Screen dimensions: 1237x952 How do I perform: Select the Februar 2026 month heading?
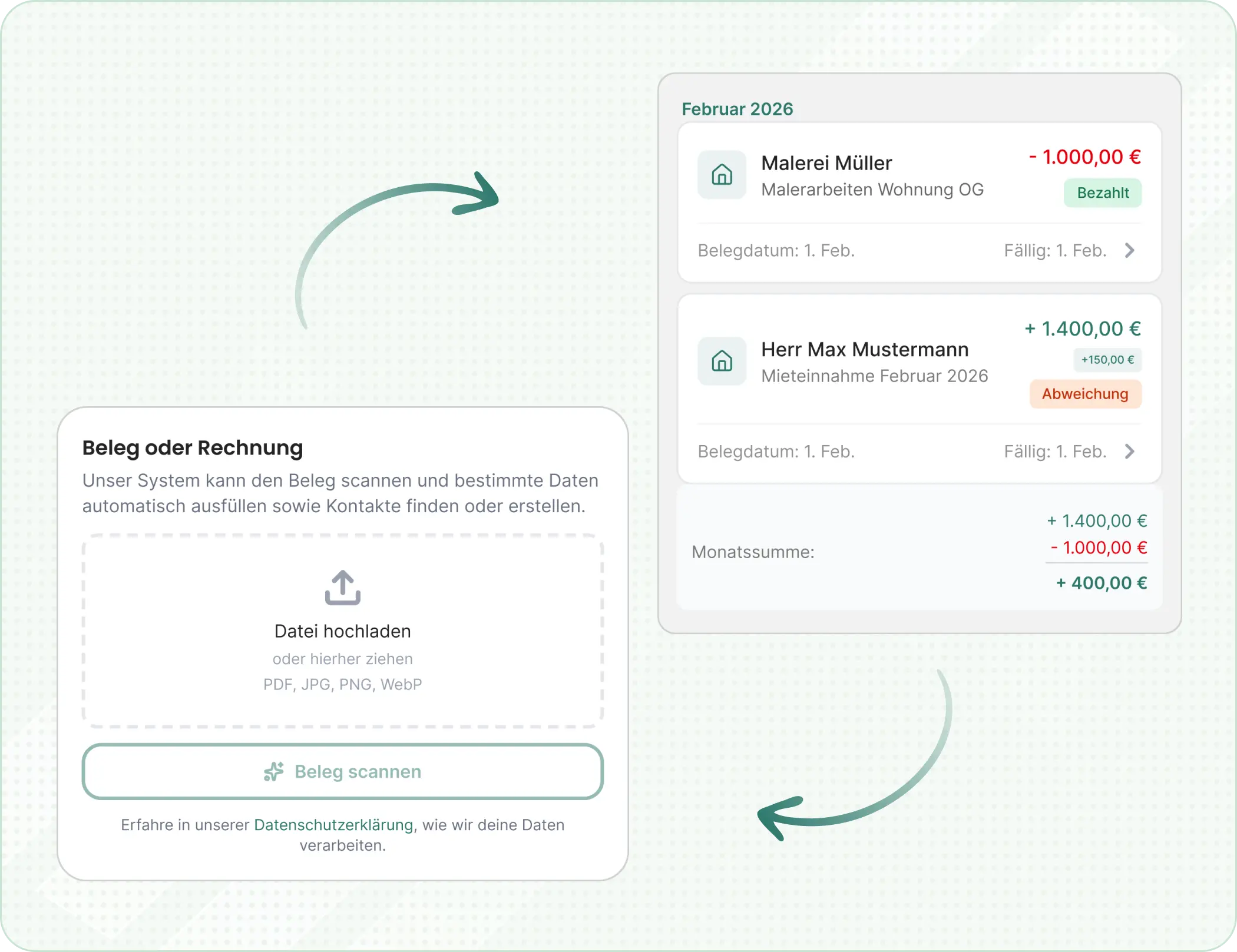click(737, 109)
